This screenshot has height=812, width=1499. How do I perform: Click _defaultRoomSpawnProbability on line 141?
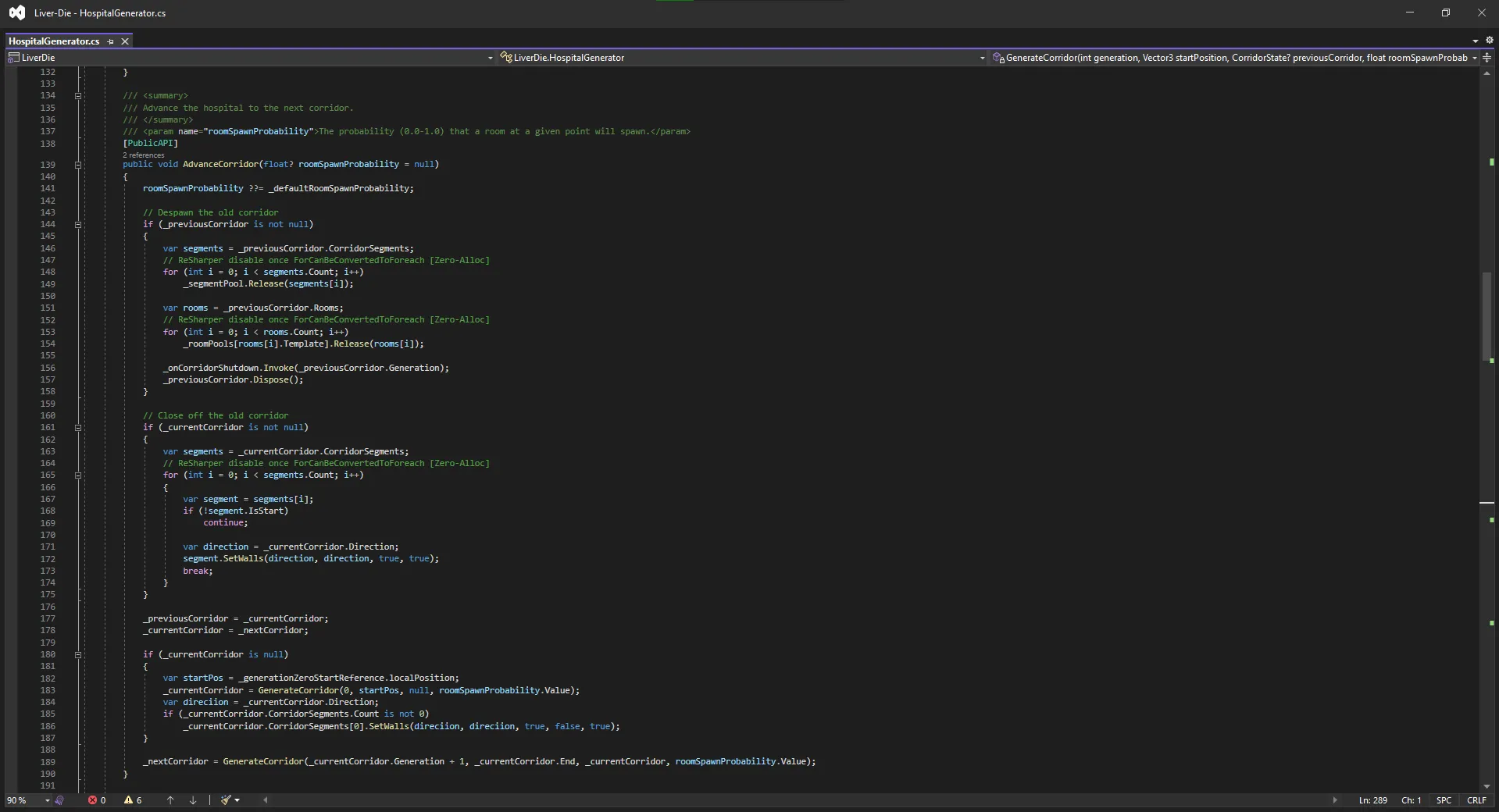pos(338,189)
